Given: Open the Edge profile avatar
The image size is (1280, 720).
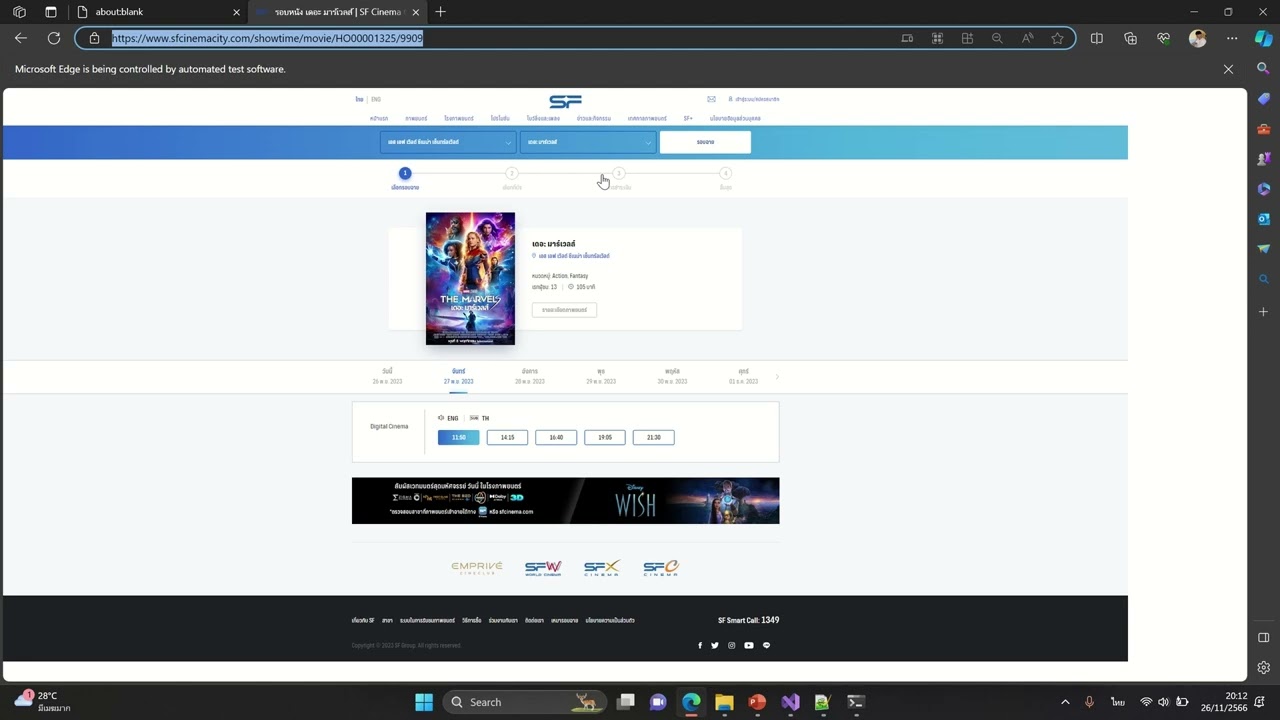Looking at the screenshot, I should (x=1198, y=38).
